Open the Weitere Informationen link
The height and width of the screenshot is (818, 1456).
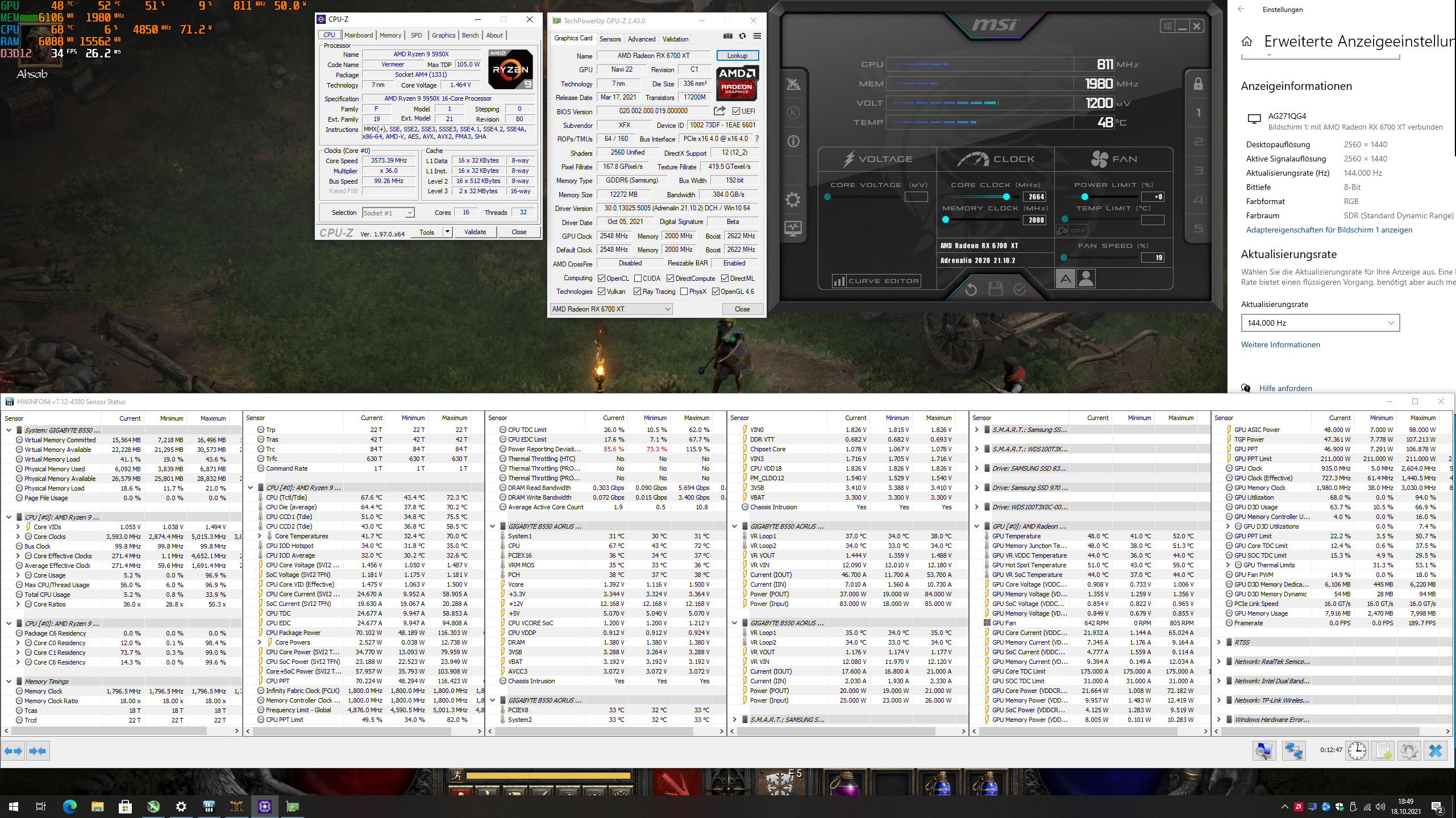(1280, 344)
